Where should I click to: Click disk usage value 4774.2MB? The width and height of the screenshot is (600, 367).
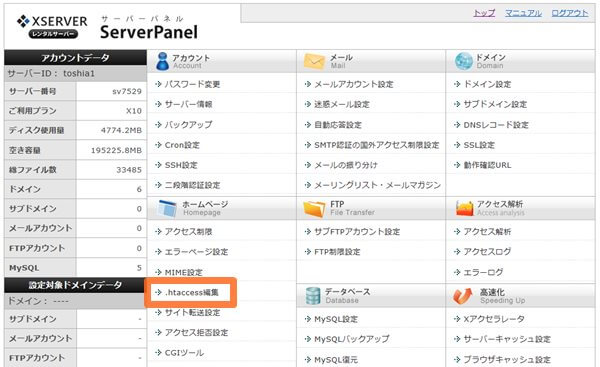coord(121,130)
